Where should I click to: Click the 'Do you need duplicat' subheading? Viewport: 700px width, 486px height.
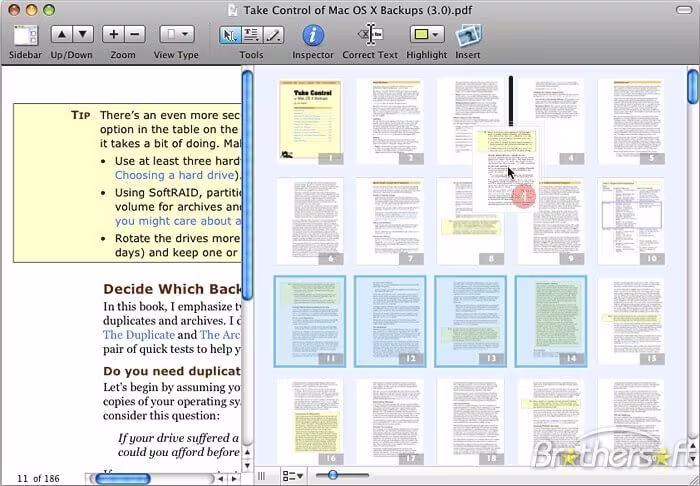pyautogui.click(x=172, y=371)
